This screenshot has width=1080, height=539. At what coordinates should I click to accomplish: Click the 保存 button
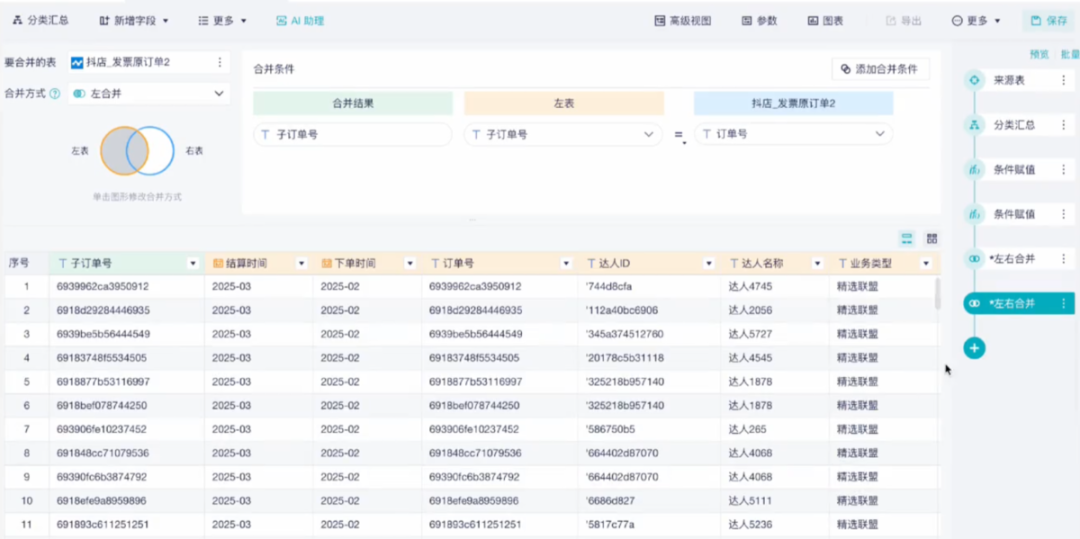[x=1049, y=21]
